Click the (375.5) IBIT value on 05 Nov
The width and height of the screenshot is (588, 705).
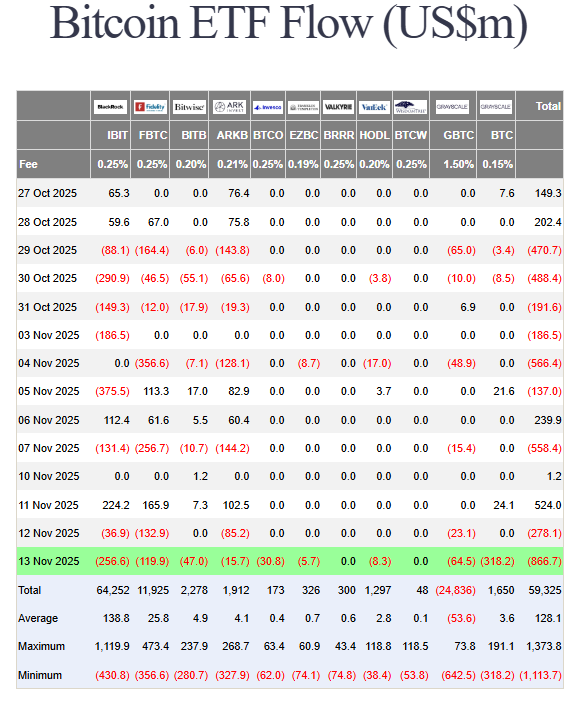point(112,392)
